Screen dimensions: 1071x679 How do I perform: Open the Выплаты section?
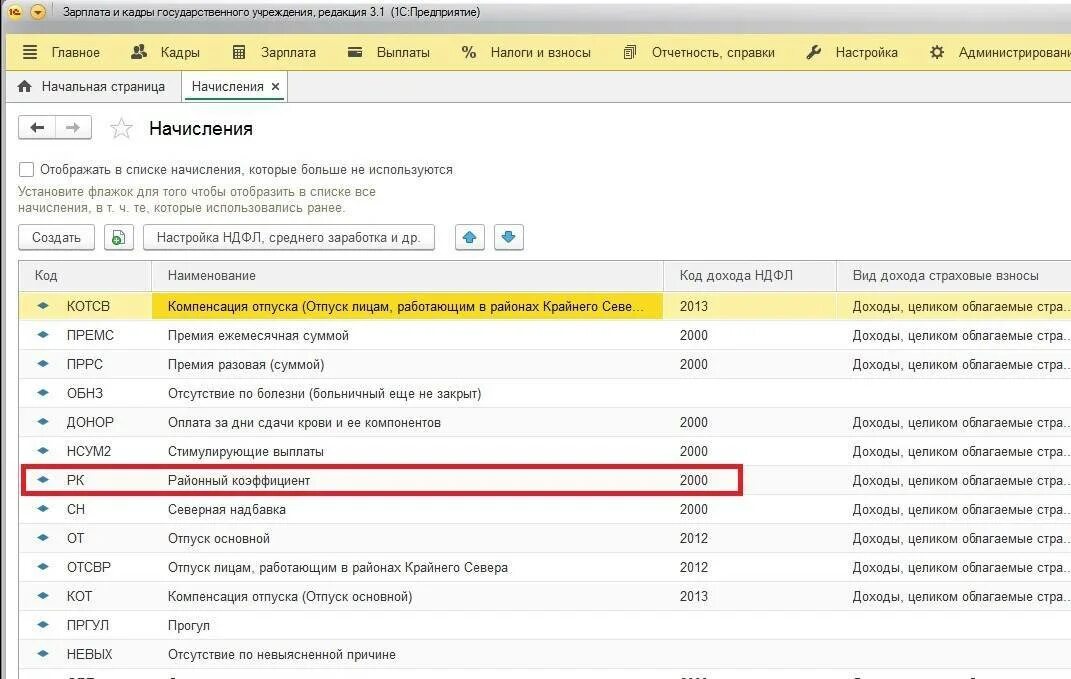[x=403, y=53]
